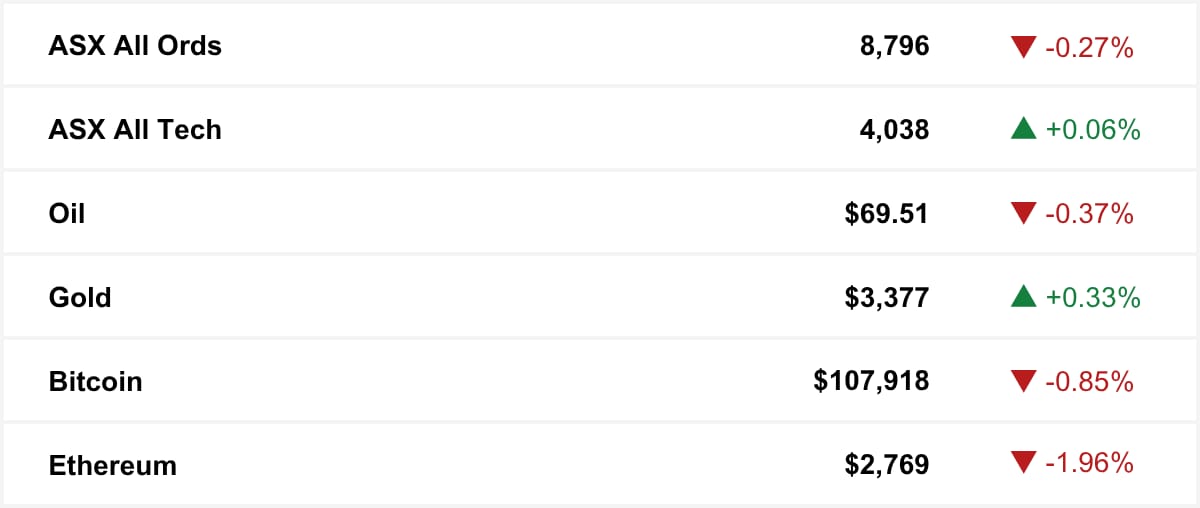The image size is (1200, 508).
Task: Click the red down arrow beside ASX All Ords
Action: point(1023,46)
